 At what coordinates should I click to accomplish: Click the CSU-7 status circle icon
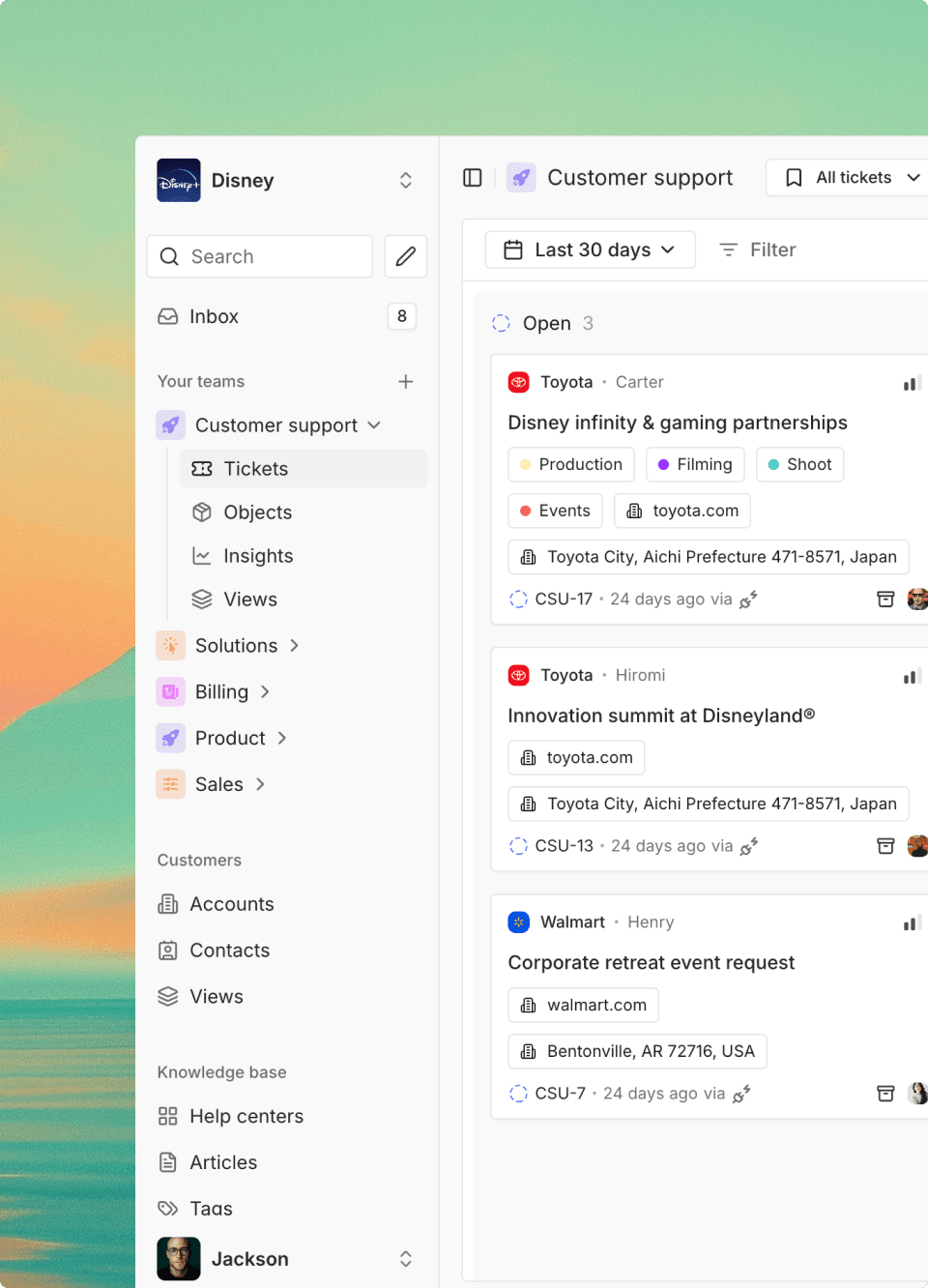[x=519, y=1094]
